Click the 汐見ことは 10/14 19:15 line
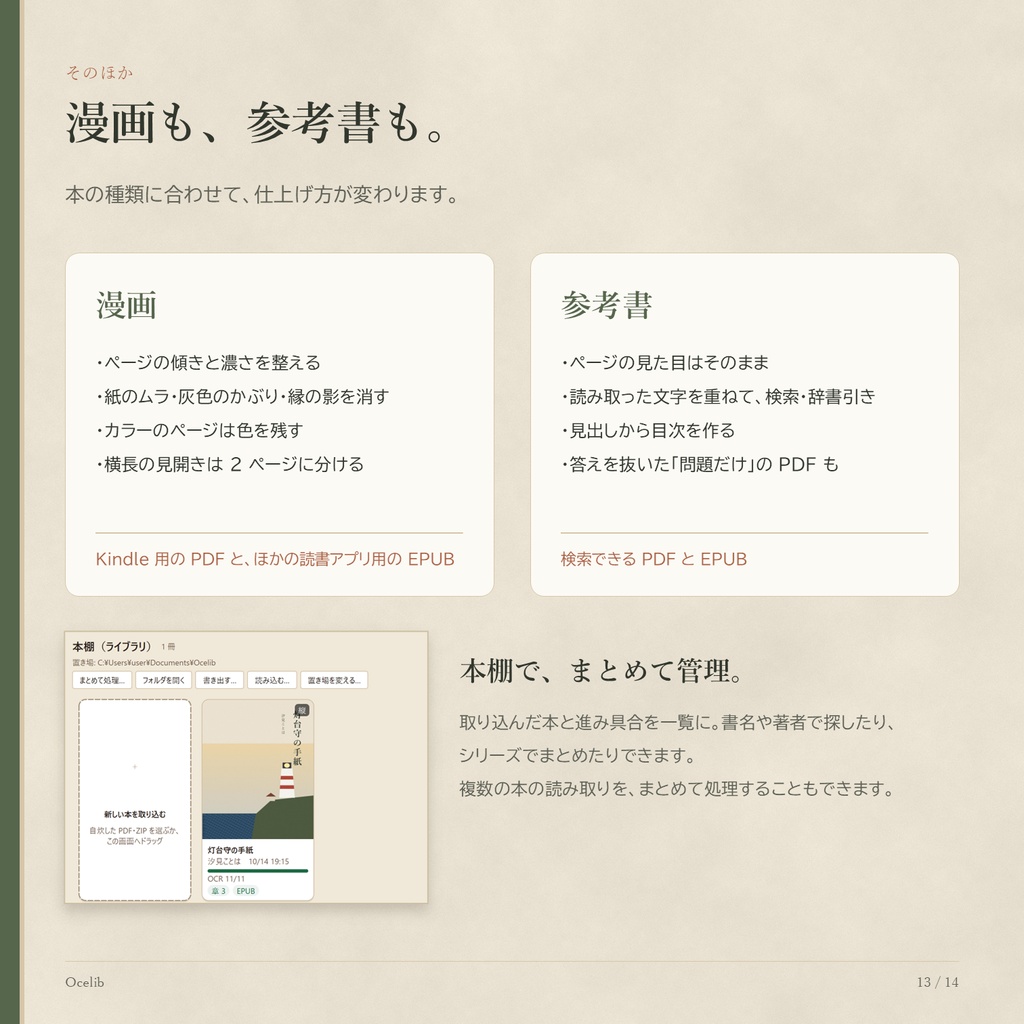This screenshot has width=1024, height=1024. tap(248, 861)
